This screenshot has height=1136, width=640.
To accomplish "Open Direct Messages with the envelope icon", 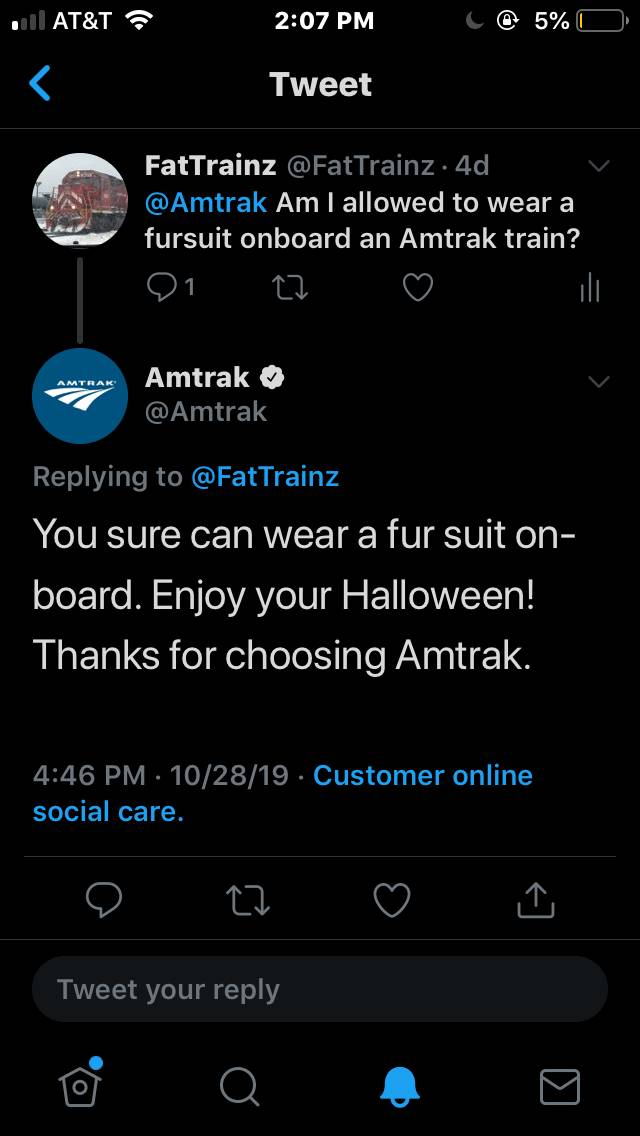I will tap(560, 1086).
